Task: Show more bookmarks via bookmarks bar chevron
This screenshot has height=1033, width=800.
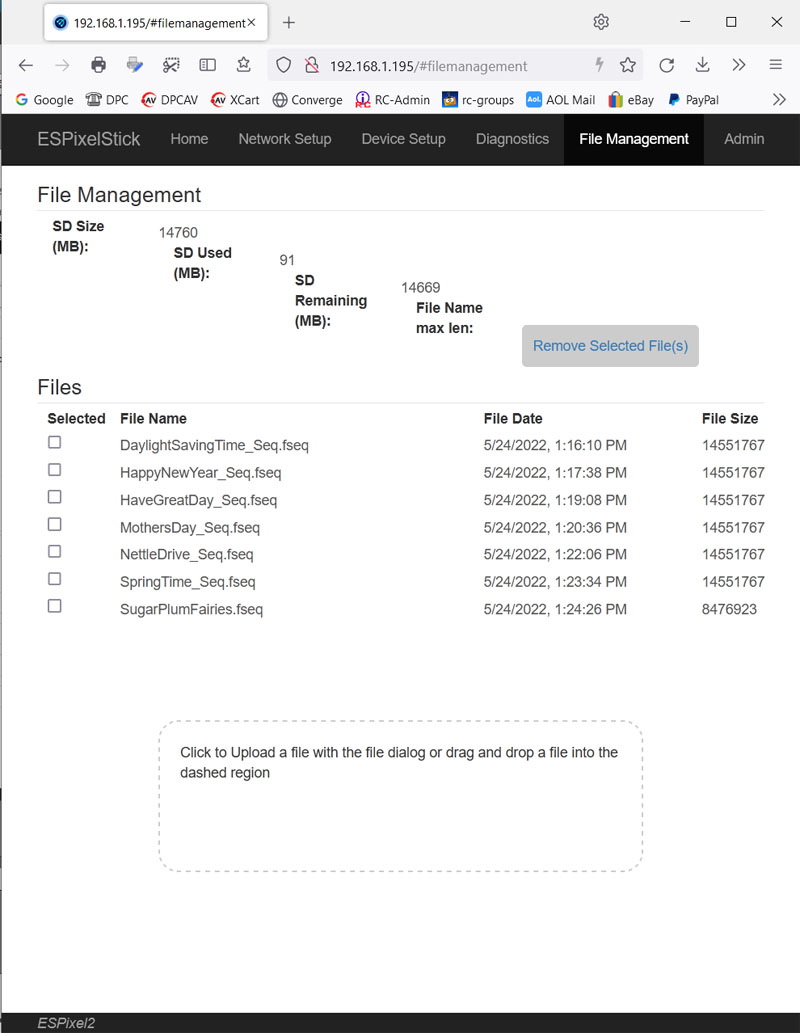Action: click(779, 100)
